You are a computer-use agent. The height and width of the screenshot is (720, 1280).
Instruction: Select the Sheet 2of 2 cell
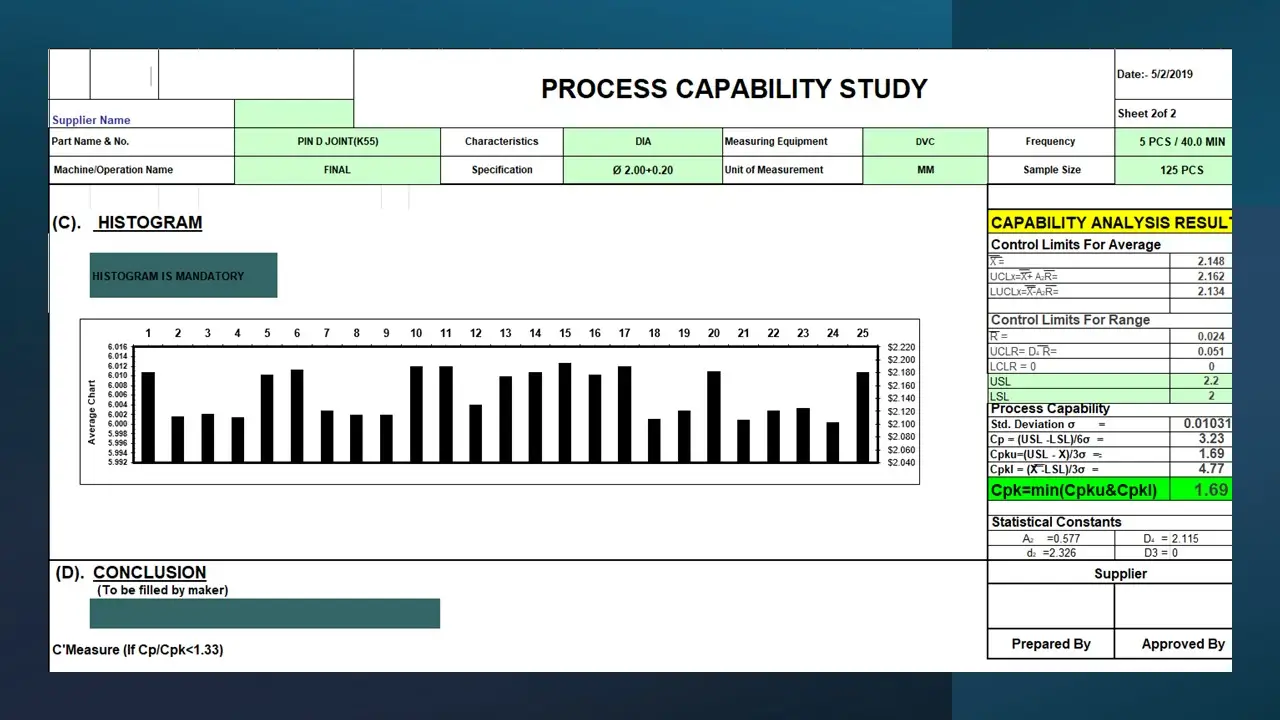1172,114
